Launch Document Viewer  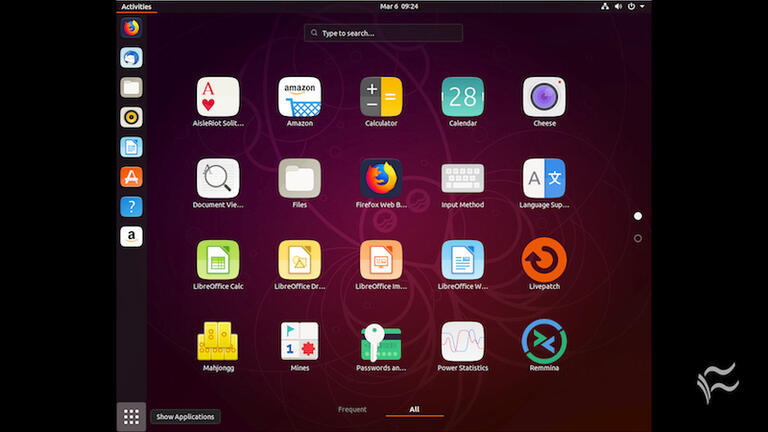click(x=218, y=178)
